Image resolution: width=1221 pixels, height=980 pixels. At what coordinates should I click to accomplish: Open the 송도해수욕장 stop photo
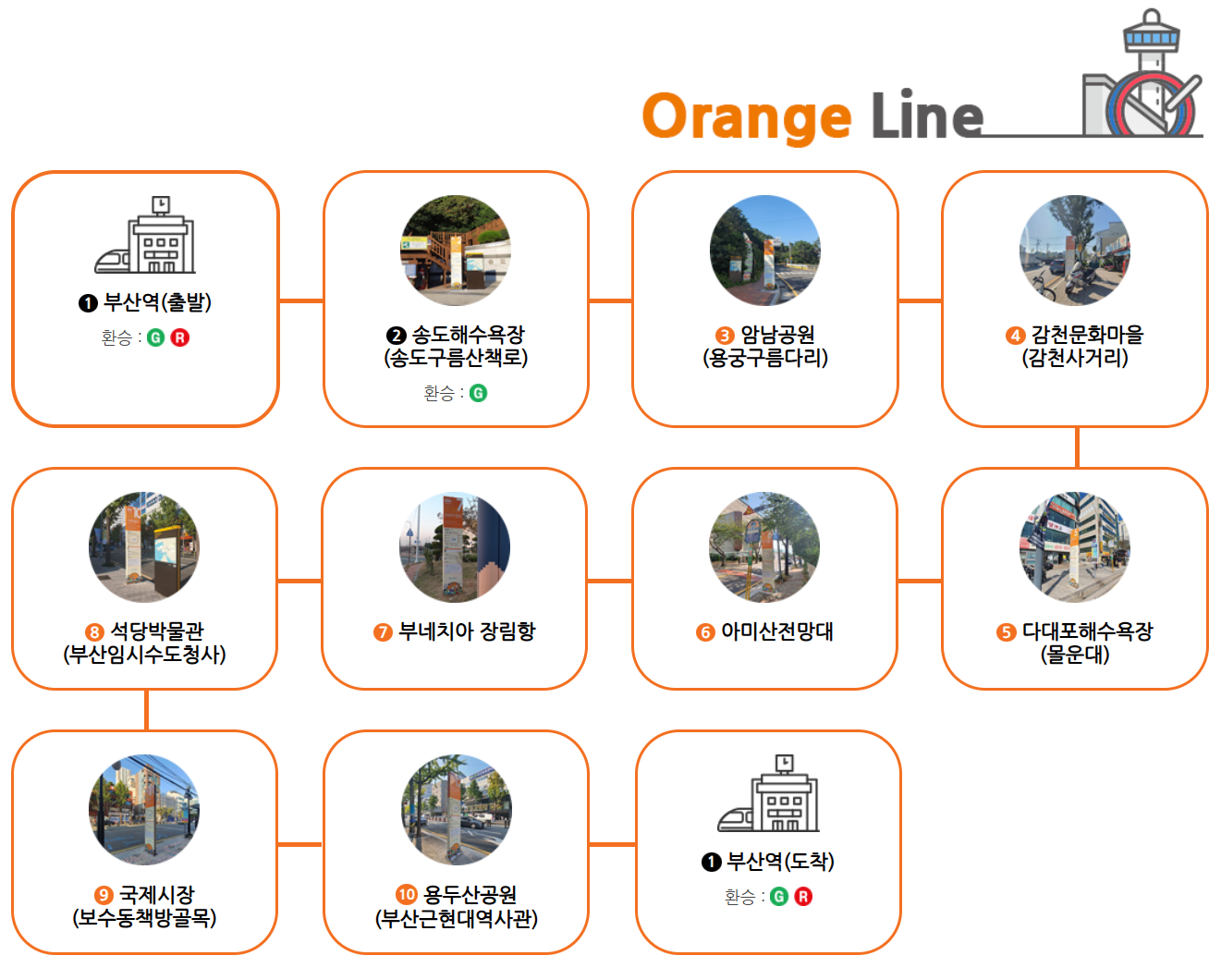(x=456, y=251)
